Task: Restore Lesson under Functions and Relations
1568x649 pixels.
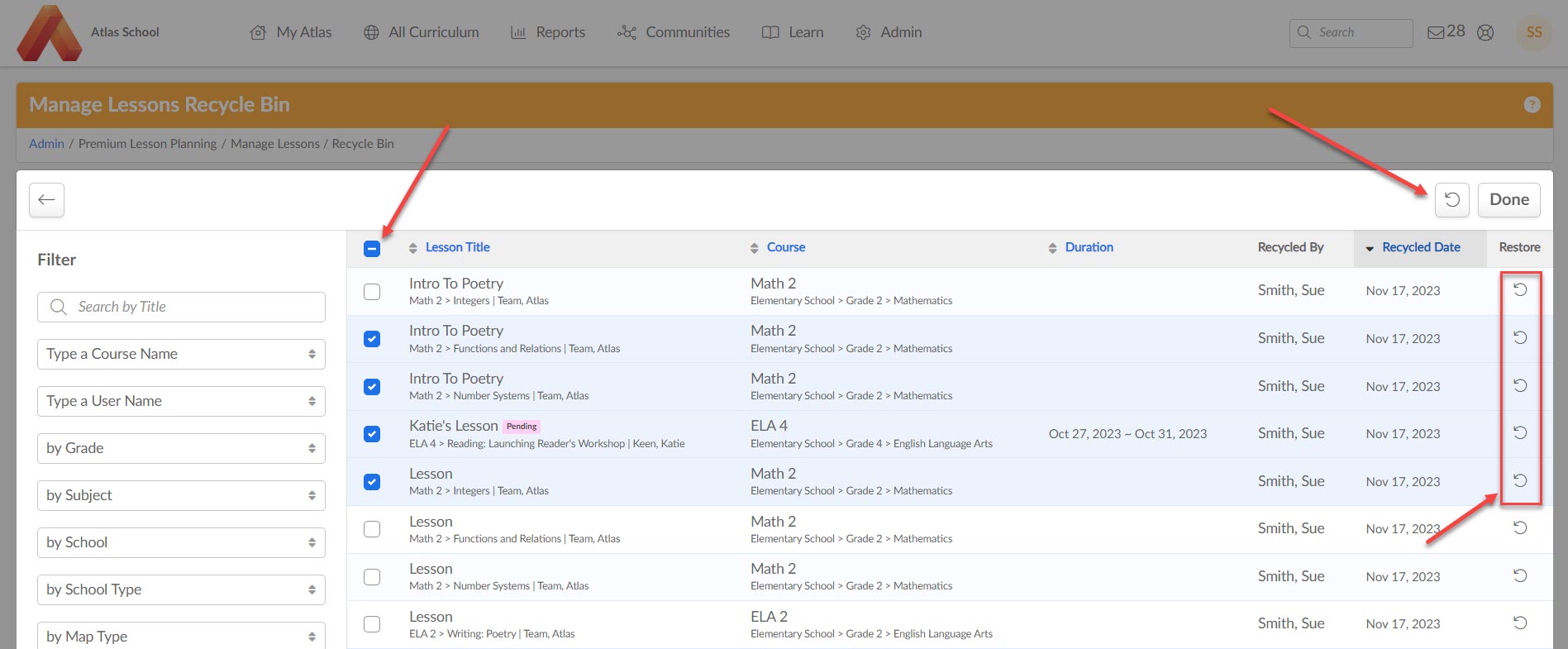Action: point(1519,528)
